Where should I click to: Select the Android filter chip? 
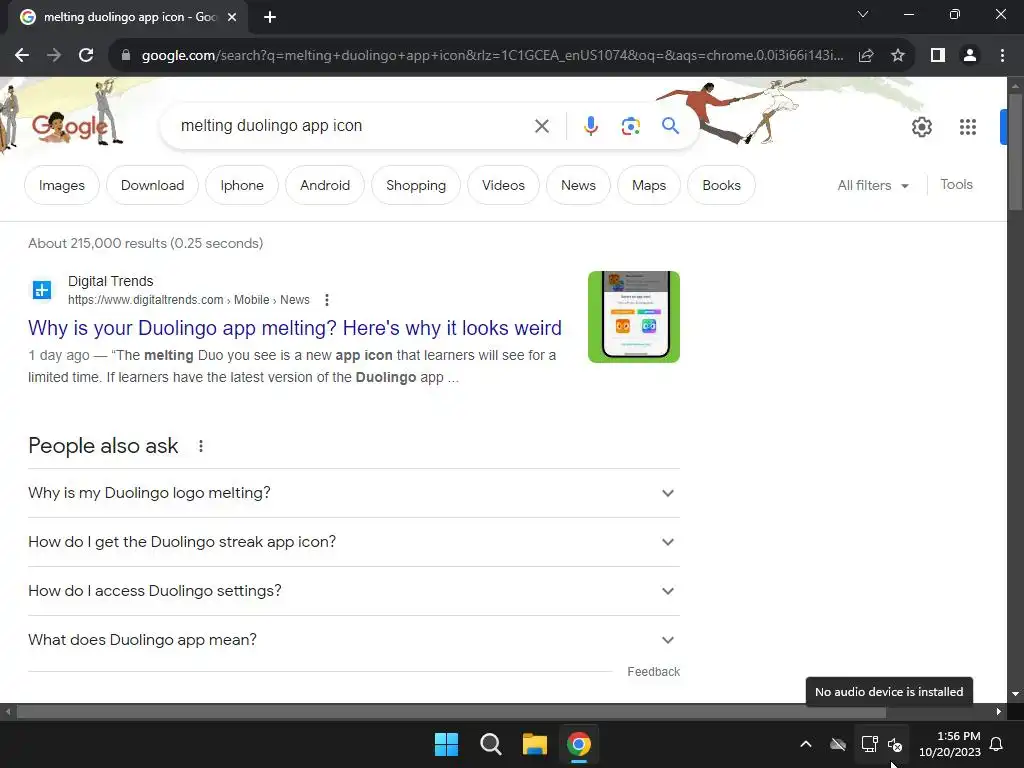tap(325, 185)
